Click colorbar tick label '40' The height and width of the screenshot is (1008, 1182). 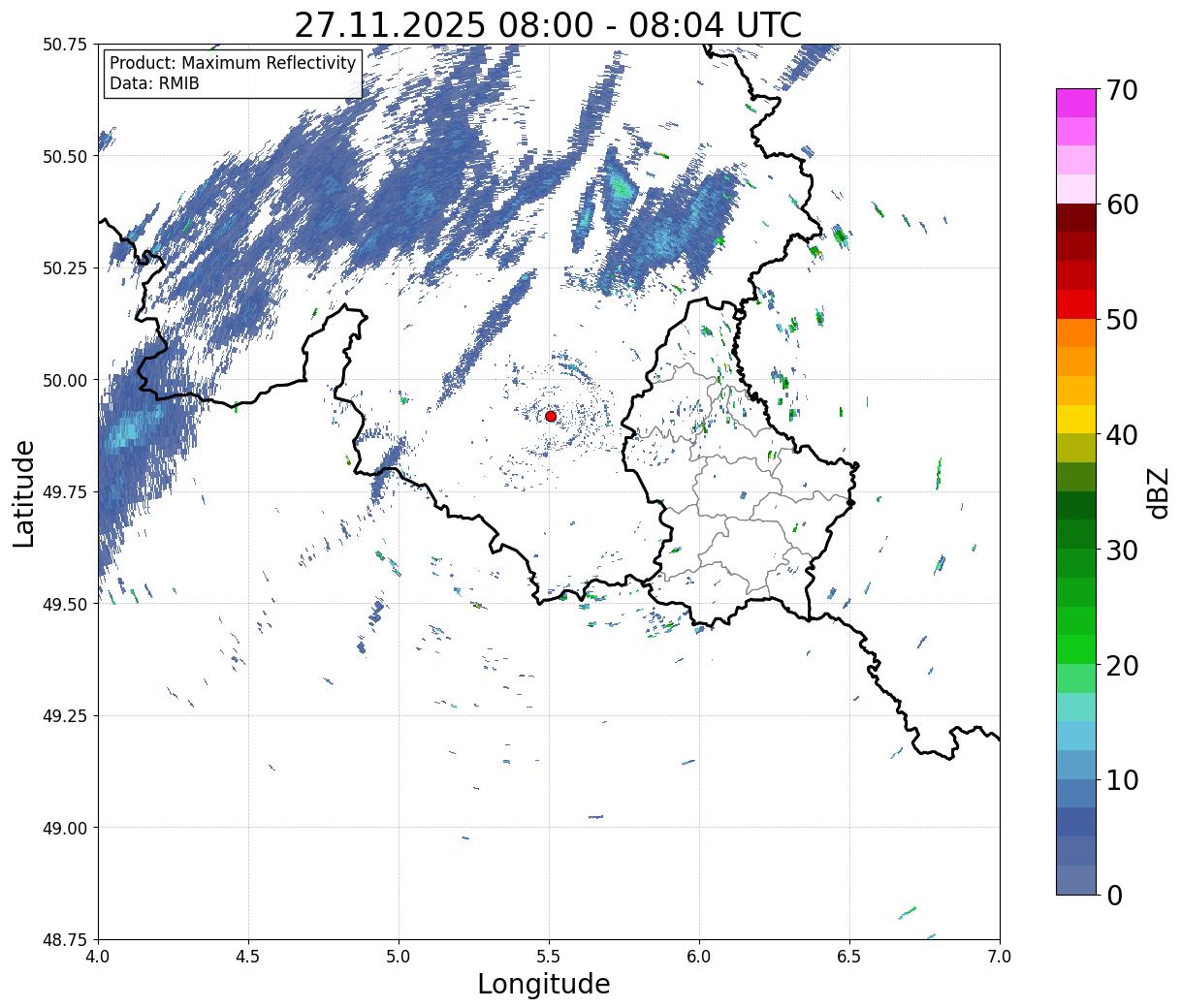(x=1122, y=435)
